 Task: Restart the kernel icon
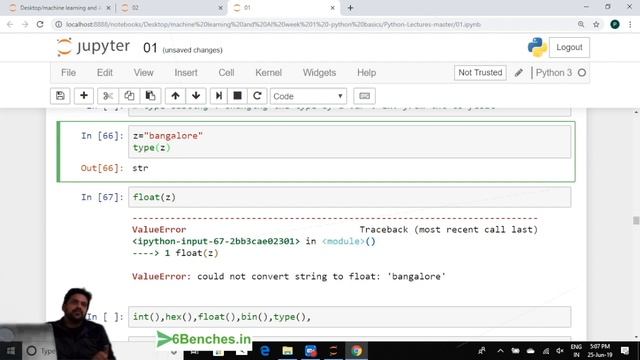[257, 96]
